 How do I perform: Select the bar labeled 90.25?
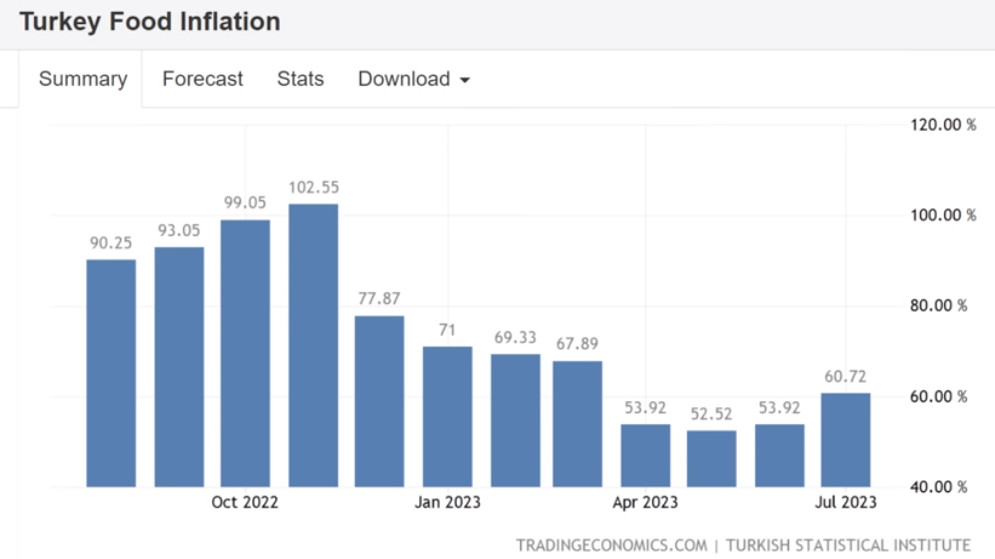click(111, 373)
